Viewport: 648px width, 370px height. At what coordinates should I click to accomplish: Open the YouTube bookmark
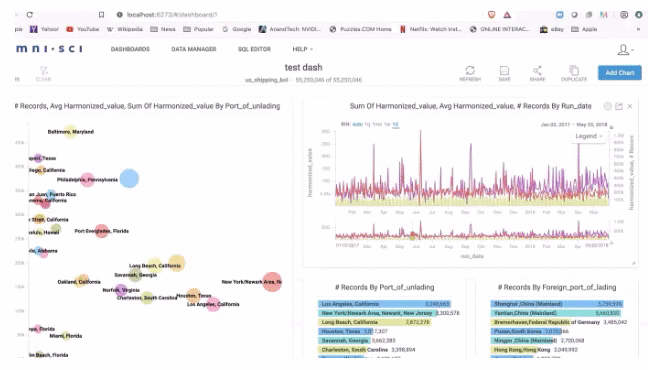point(83,29)
